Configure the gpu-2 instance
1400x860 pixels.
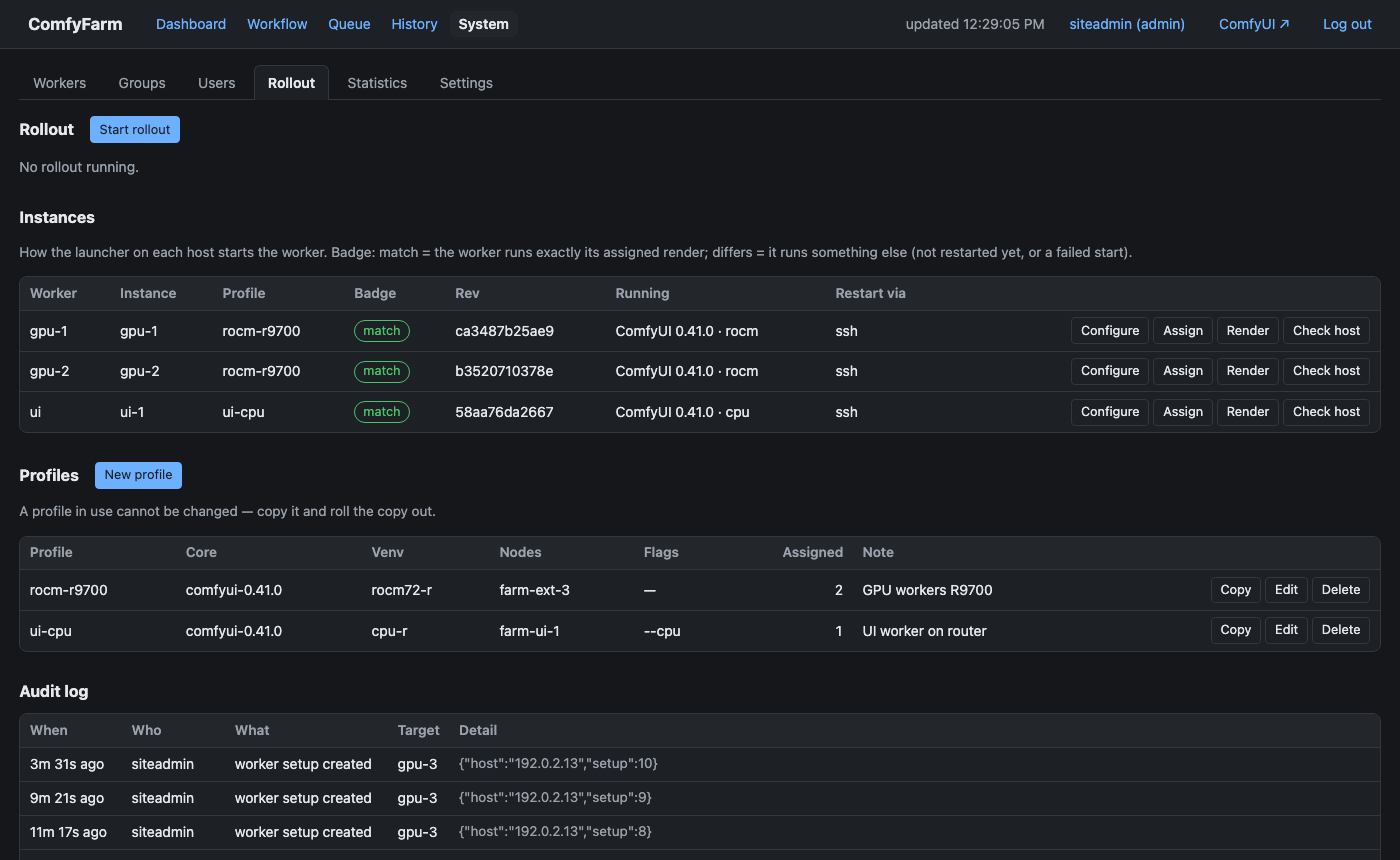point(1110,371)
